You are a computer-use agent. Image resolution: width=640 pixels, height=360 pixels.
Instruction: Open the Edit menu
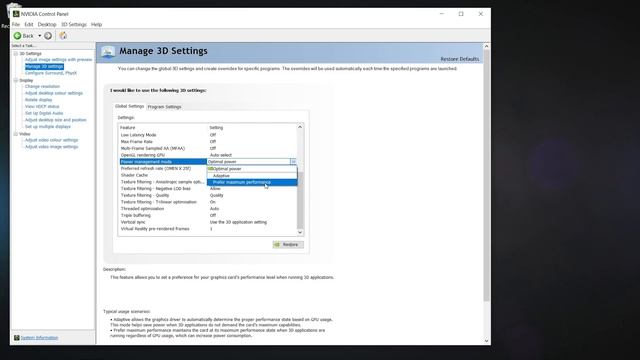coord(29,24)
